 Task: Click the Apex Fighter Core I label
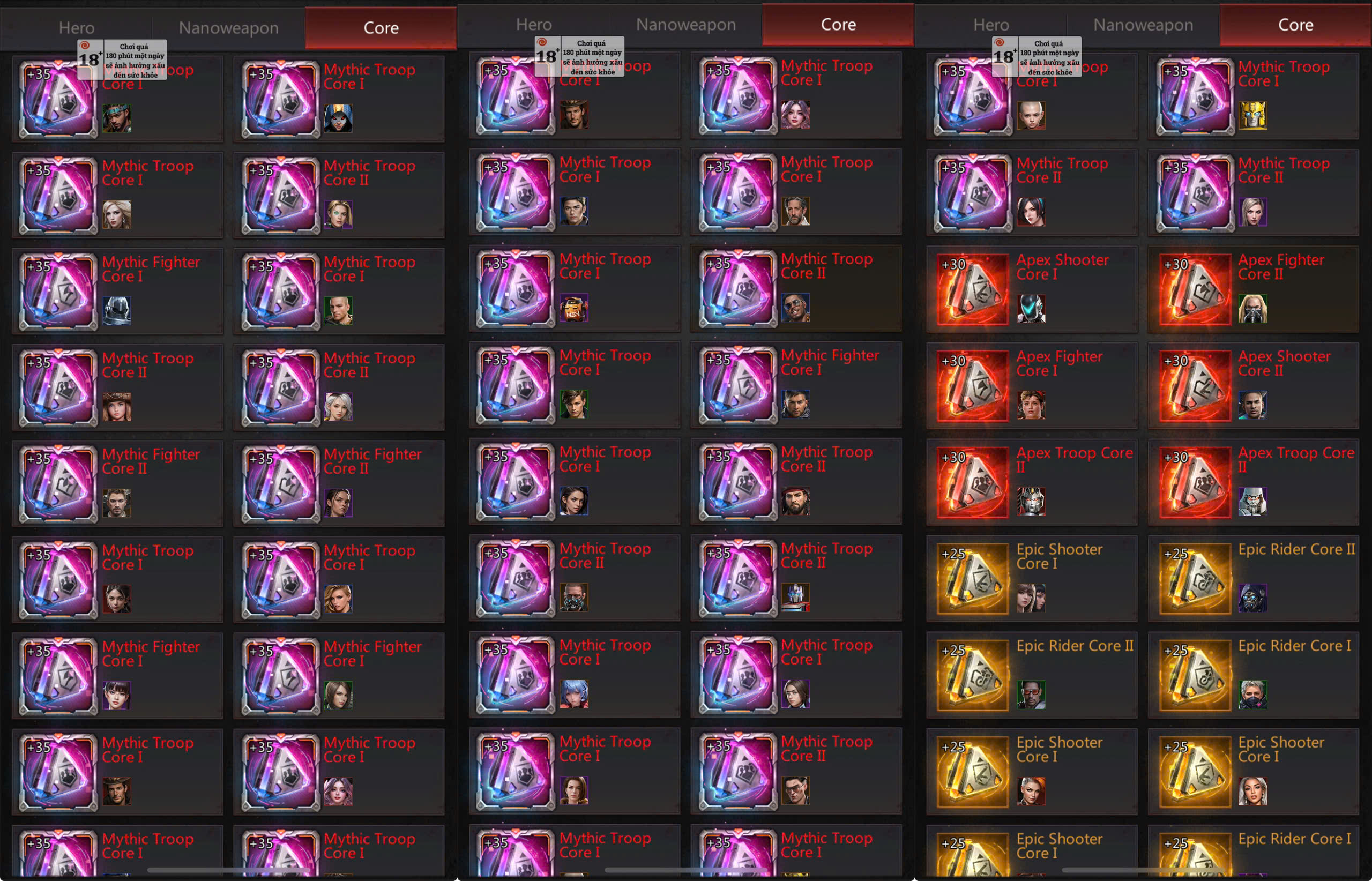1059,363
